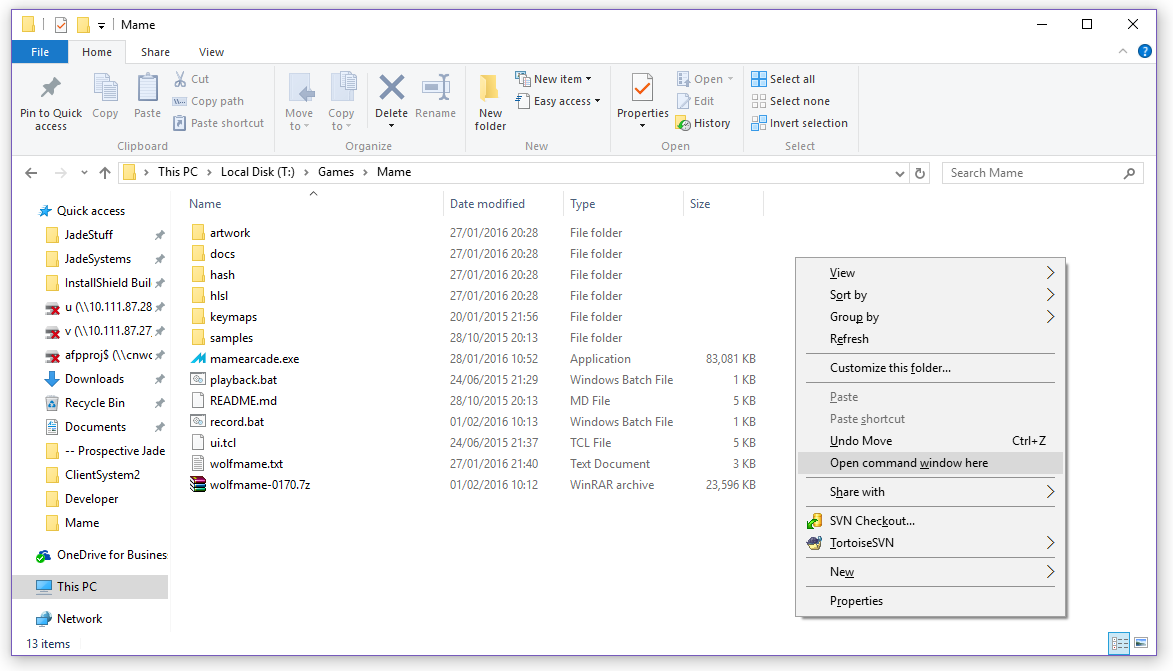
Task: Open the recent locations dropdown arrow
Action: 84,173
